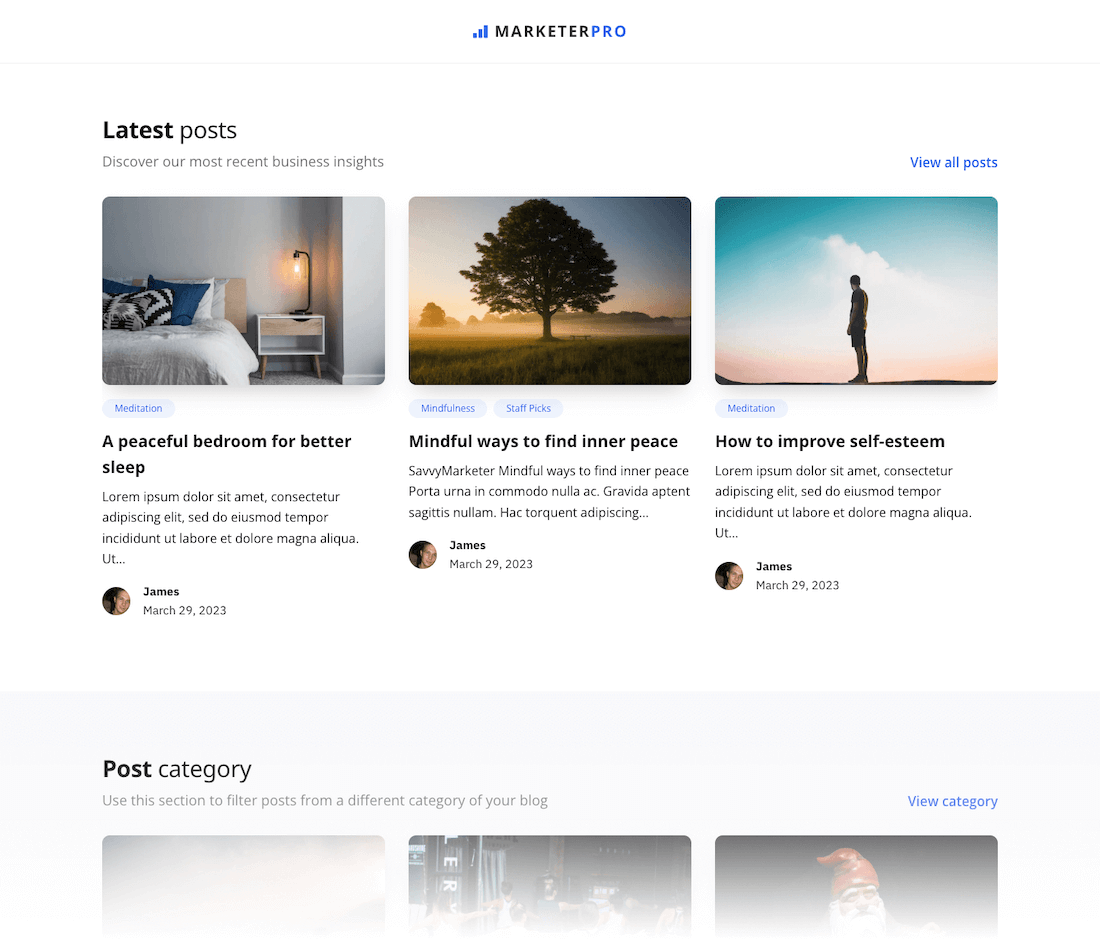
Task: Open 'Mindful ways to find inner peace' title
Action: 543,441
